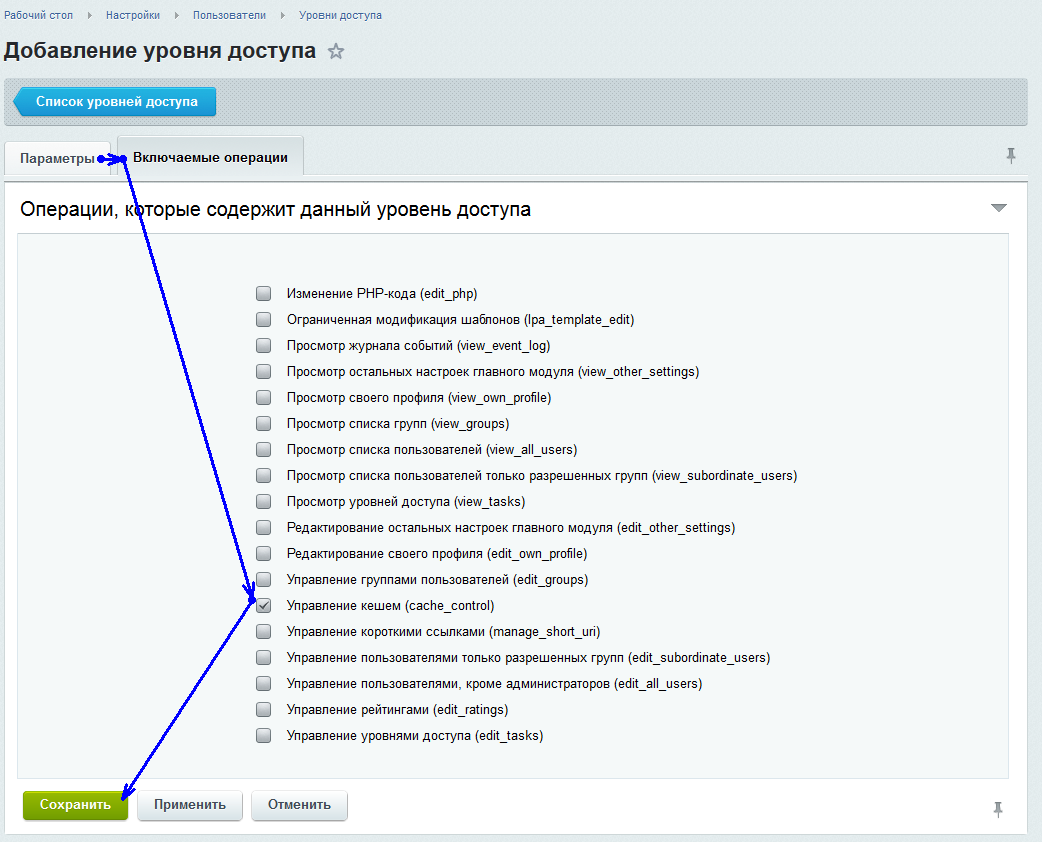This screenshot has width=1042, height=842.
Task: Enable the view_tasks checkbox
Action: coord(264,501)
